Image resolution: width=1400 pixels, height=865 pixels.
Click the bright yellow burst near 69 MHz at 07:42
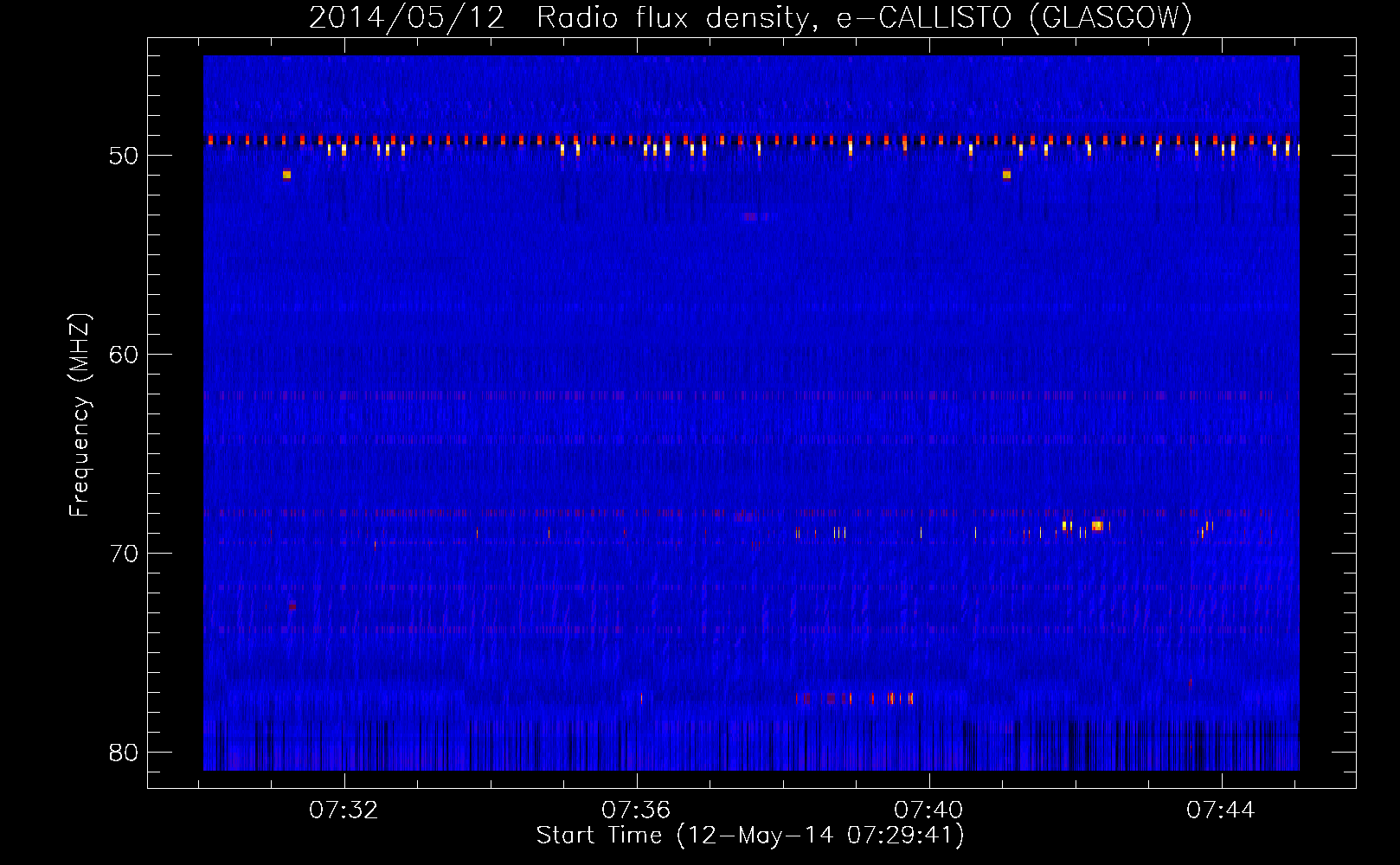tap(1097, 526)
